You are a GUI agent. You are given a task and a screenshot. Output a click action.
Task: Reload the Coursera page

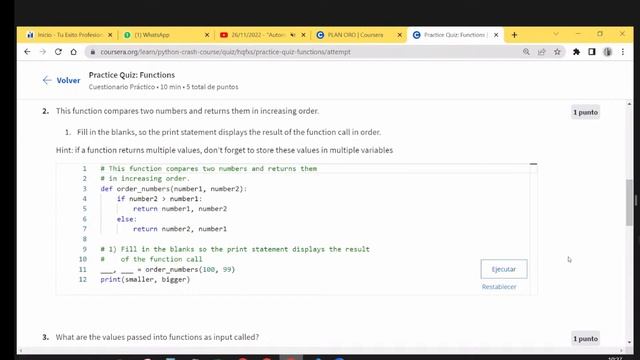point(58,52)
